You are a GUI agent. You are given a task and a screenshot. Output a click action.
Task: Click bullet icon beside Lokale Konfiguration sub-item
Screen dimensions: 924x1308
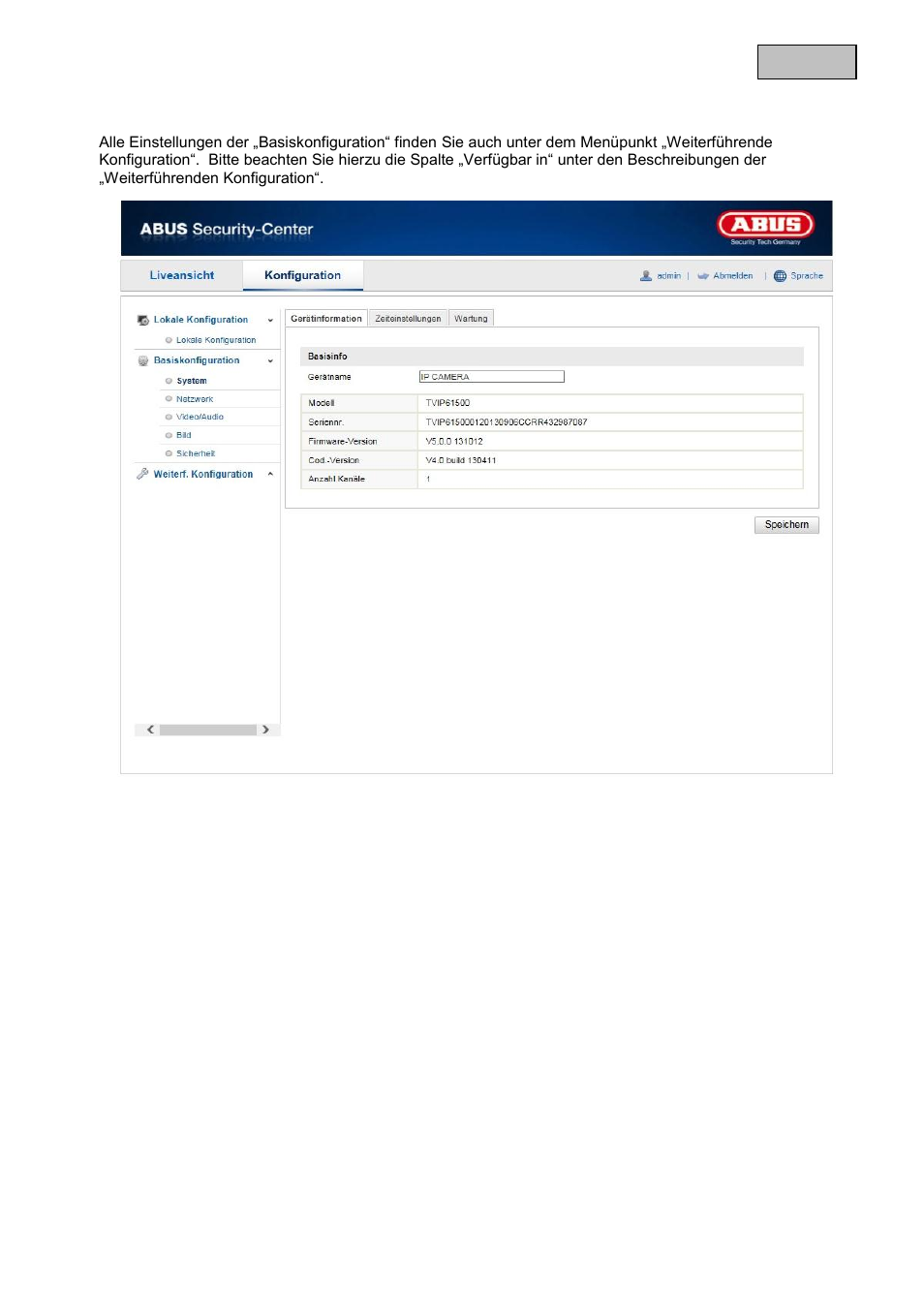[x=169, y=340]
